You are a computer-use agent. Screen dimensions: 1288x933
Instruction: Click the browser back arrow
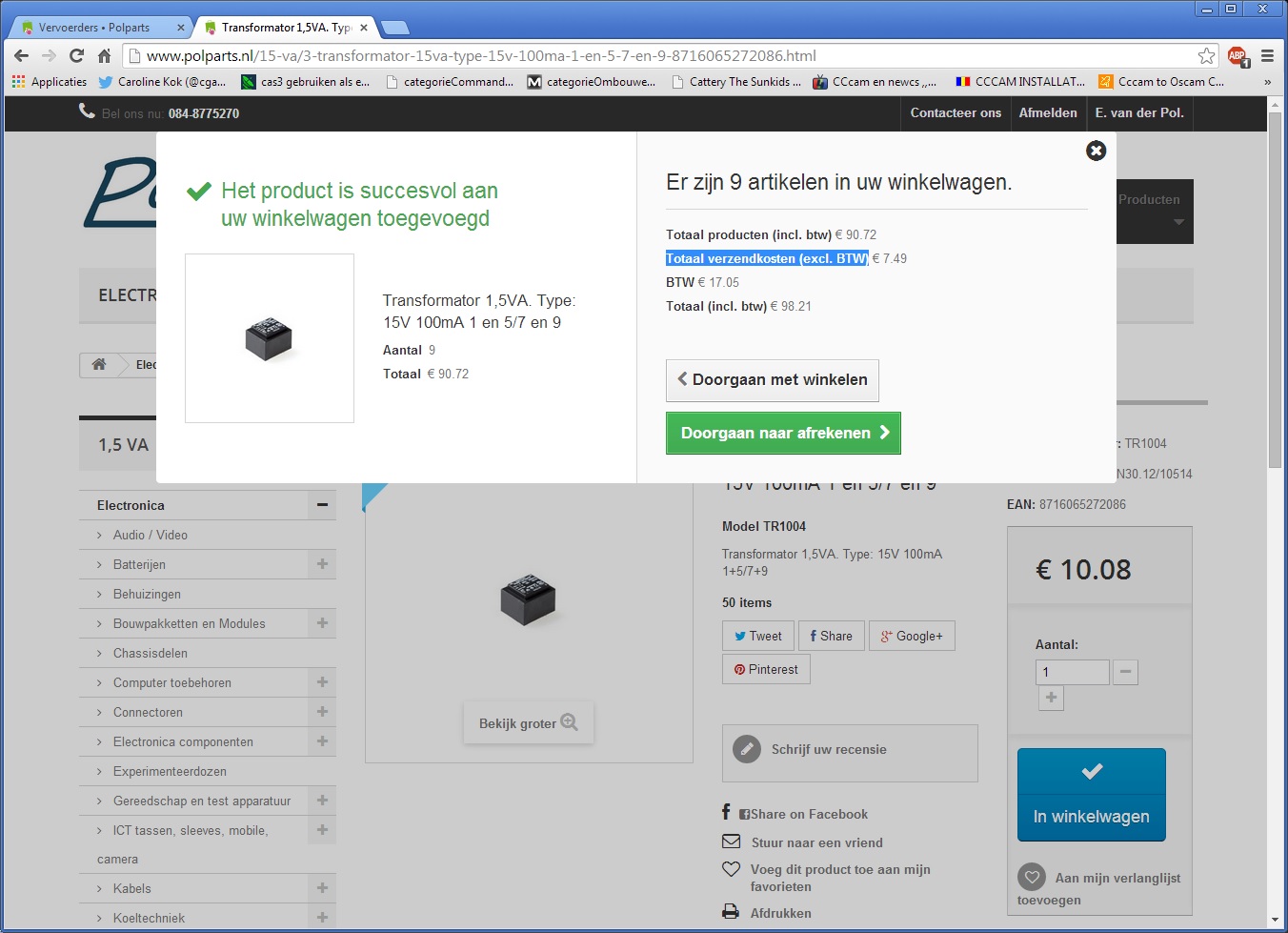22,55
